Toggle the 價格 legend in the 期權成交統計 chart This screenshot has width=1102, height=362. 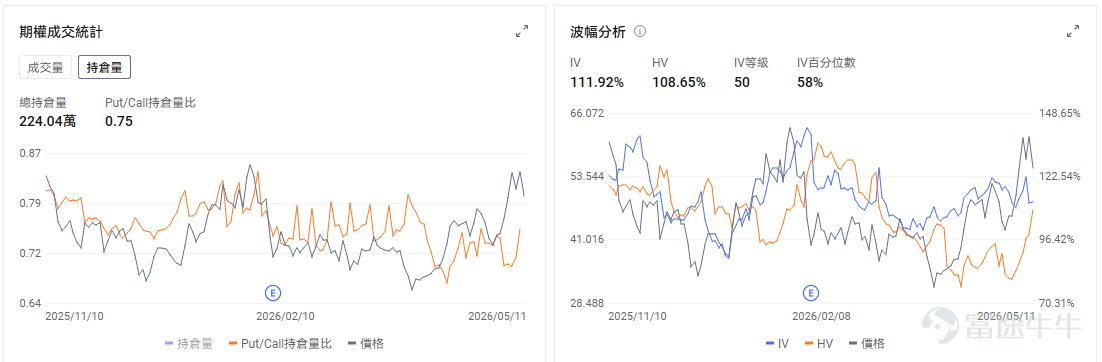coord(366,343)
